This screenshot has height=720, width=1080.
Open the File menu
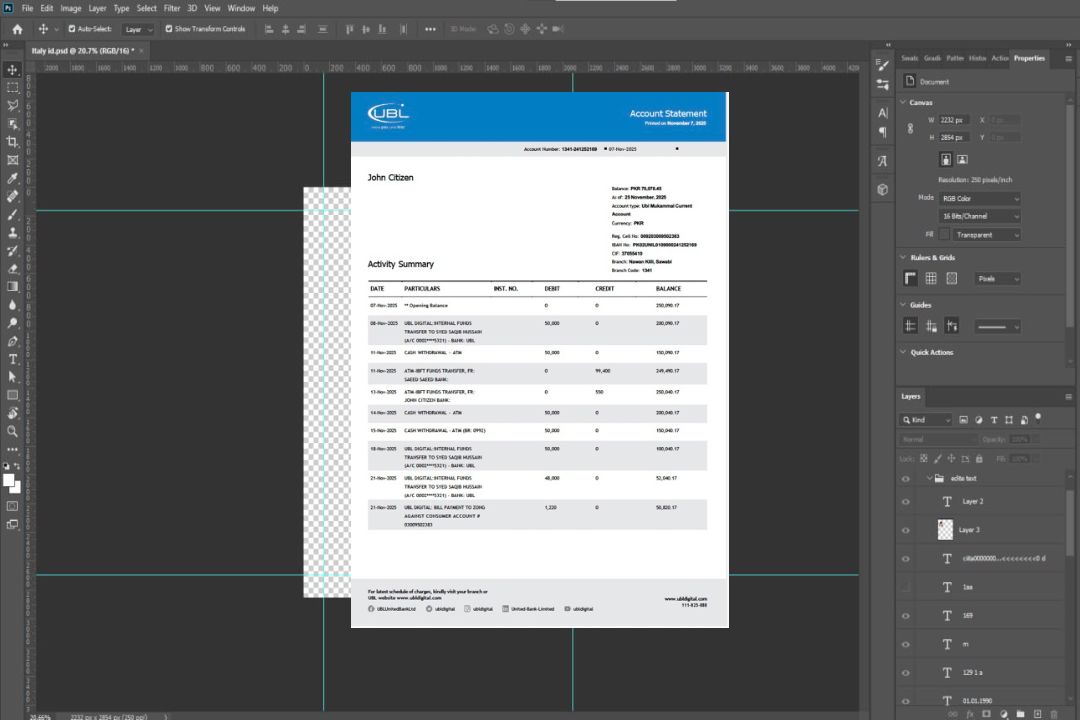27,8
